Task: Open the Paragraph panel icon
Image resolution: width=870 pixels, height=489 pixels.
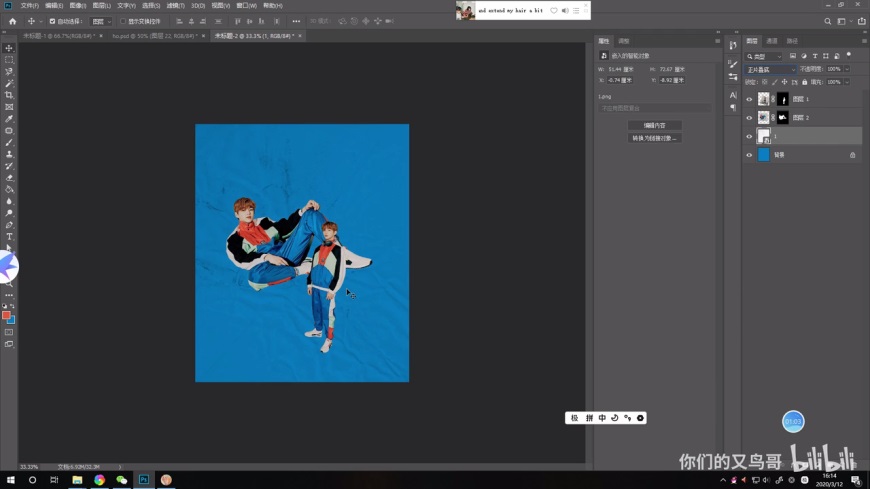Action: pos(733,107)
